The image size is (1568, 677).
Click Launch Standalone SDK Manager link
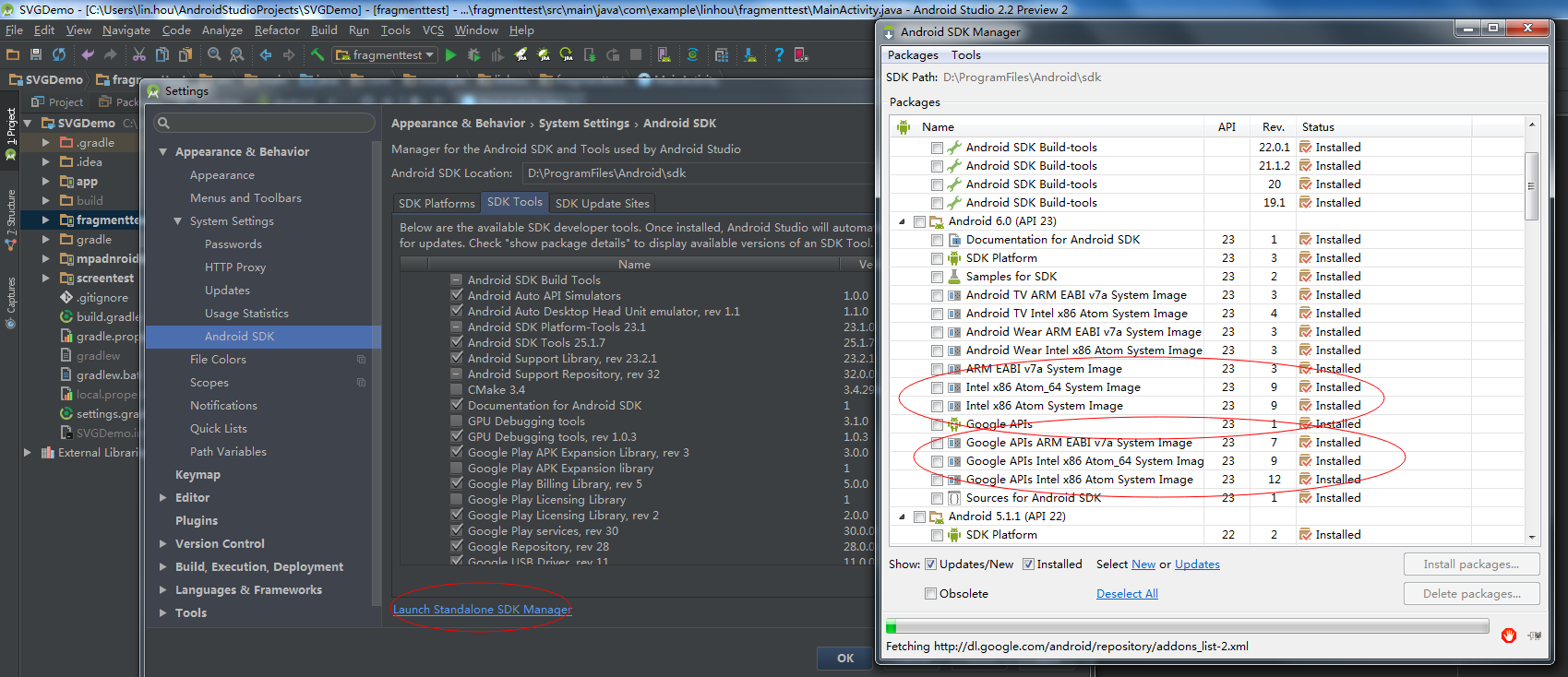click(483, 610)
